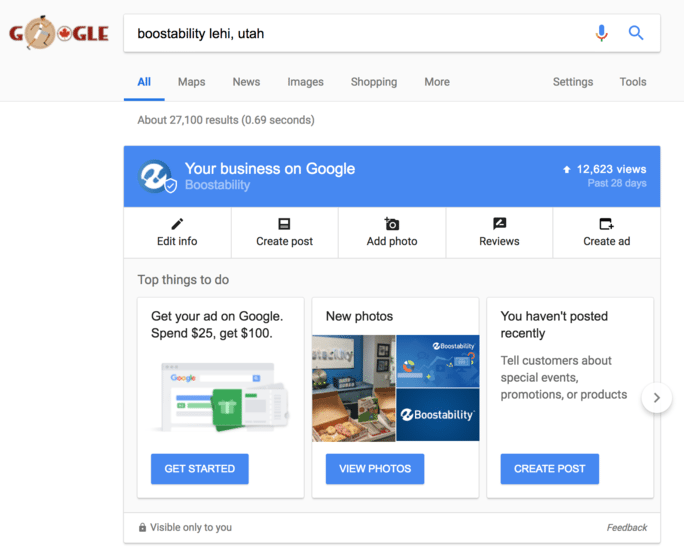
Task: Click the Create ad label
Action: click(606, 241)
